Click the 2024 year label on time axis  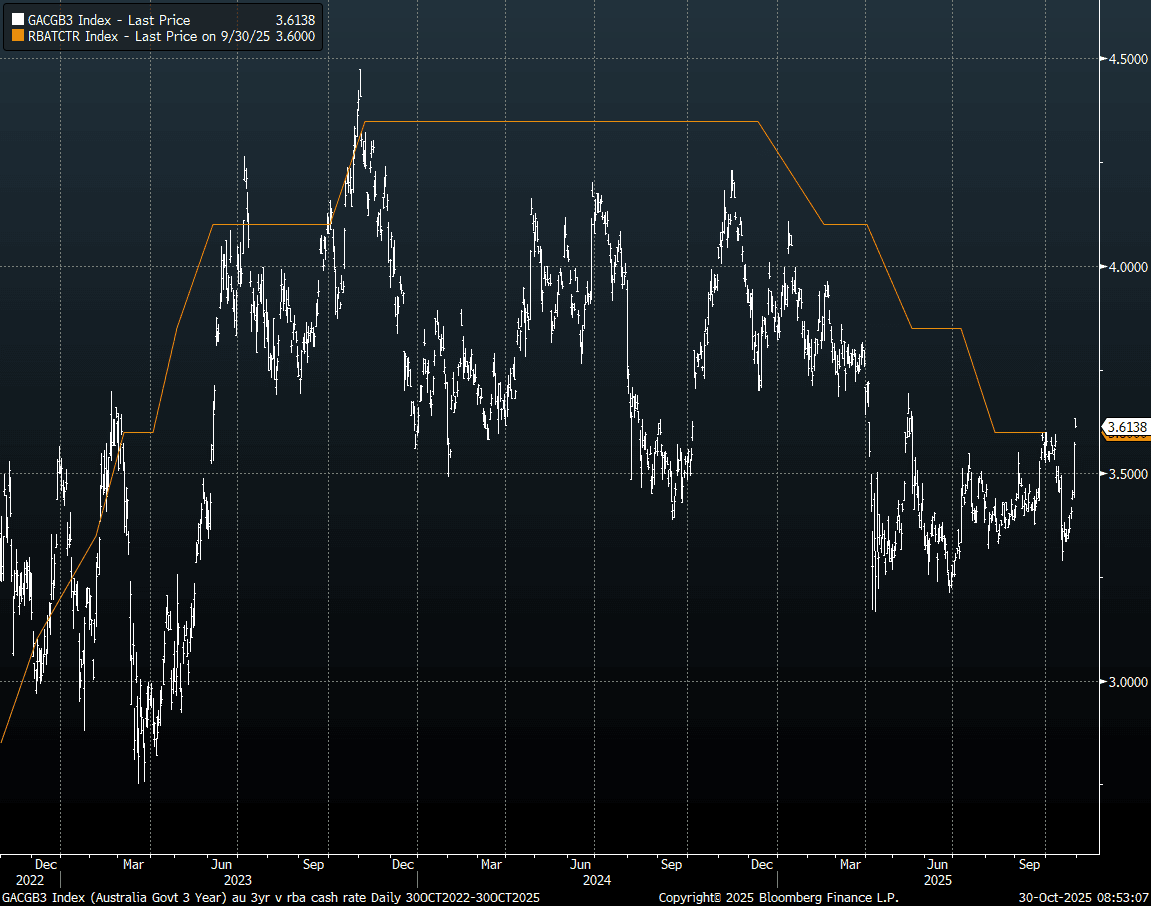[x=597, y=880]
